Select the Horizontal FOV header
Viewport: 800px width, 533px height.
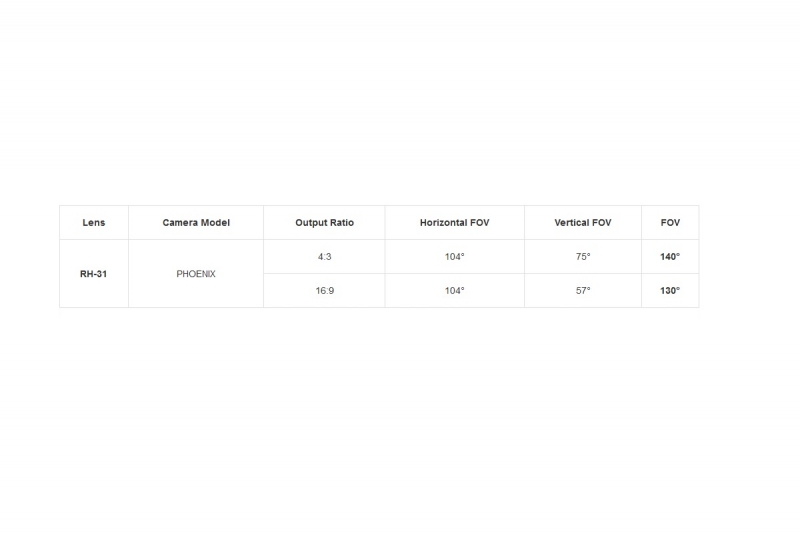point(455,223)
